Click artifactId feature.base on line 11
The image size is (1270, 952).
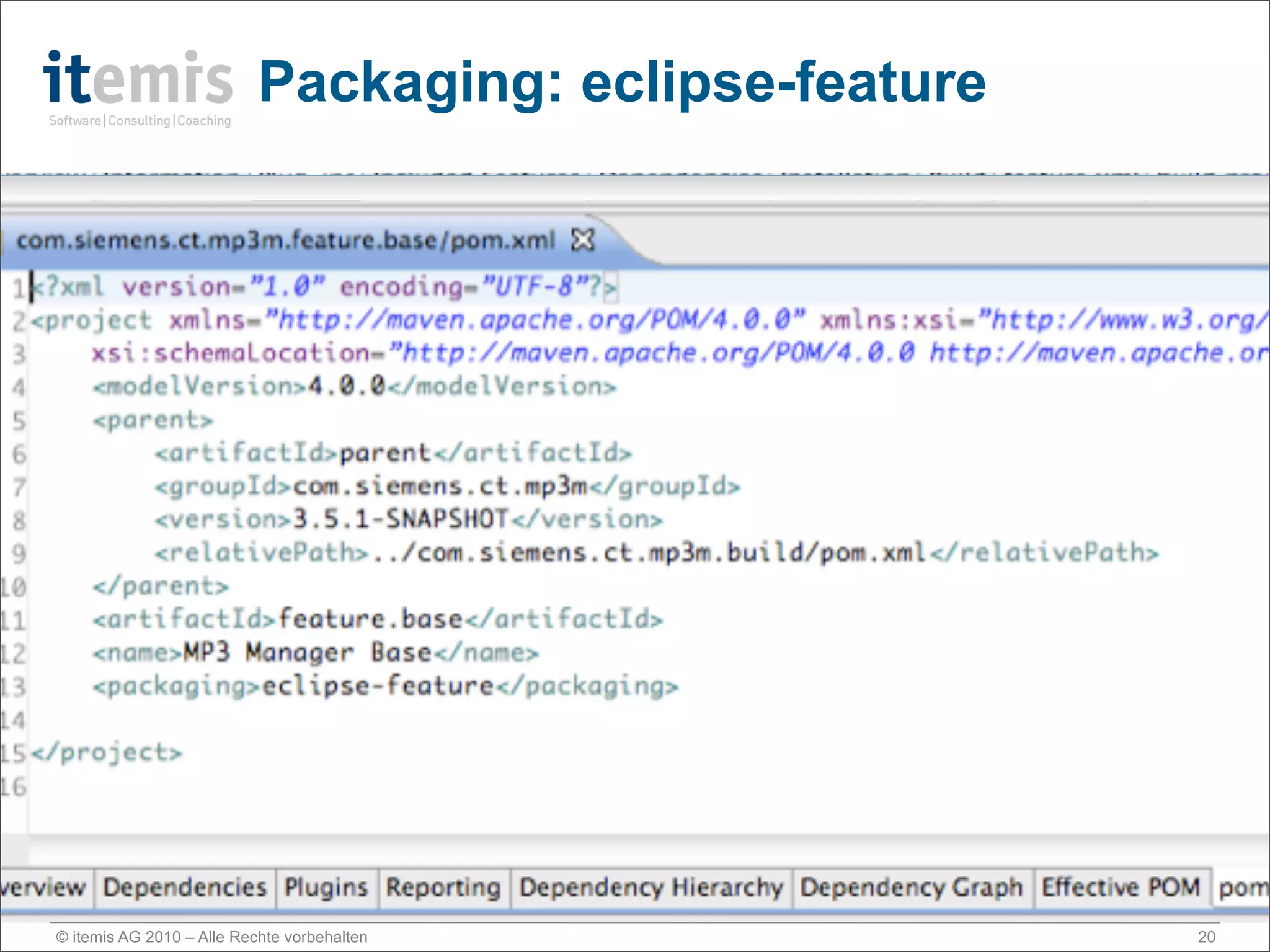tap(378, 619)
